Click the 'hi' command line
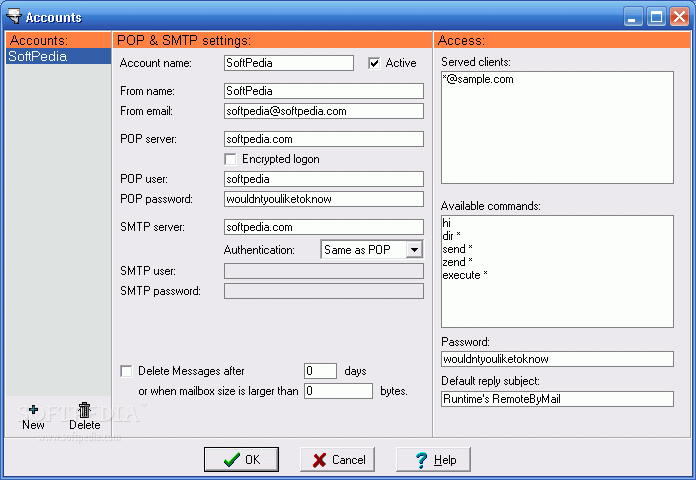696x480 pixels. 447,223
